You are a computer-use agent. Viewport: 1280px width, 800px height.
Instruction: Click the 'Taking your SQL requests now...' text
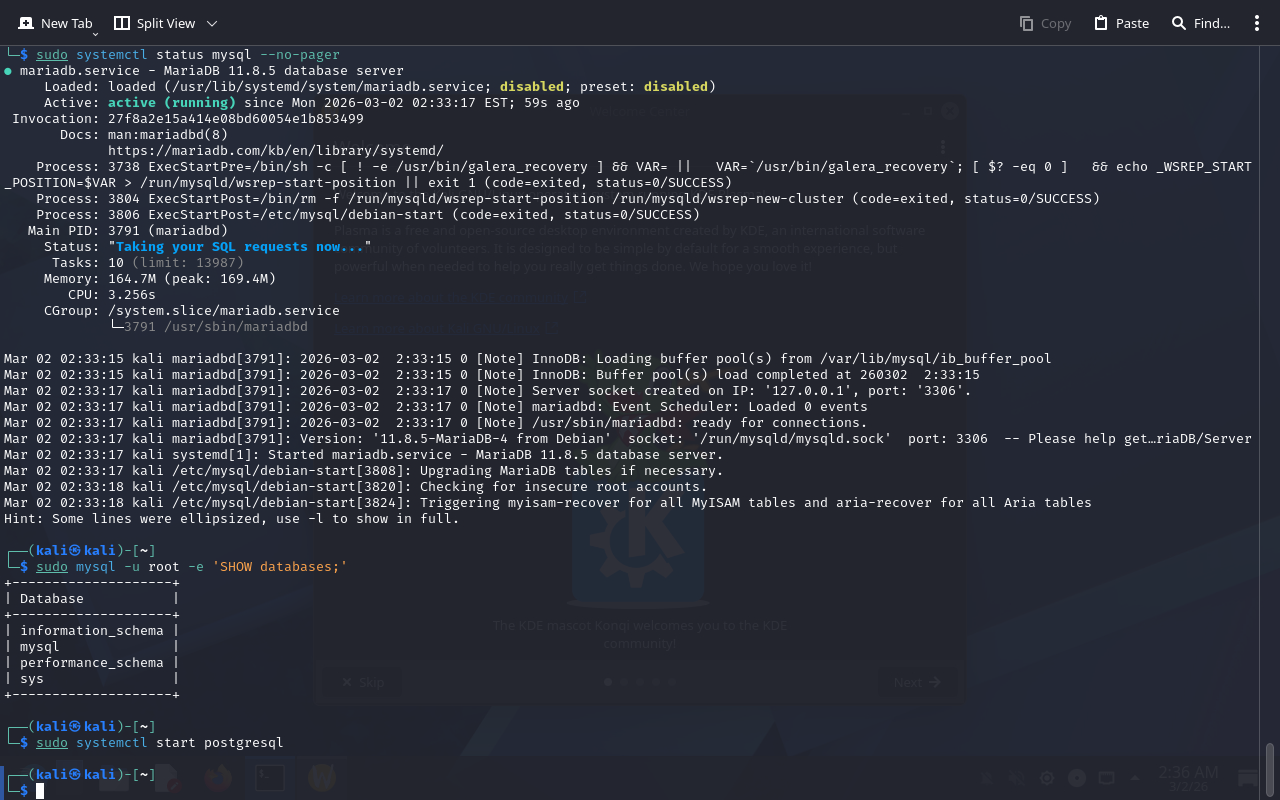[240, 247]
